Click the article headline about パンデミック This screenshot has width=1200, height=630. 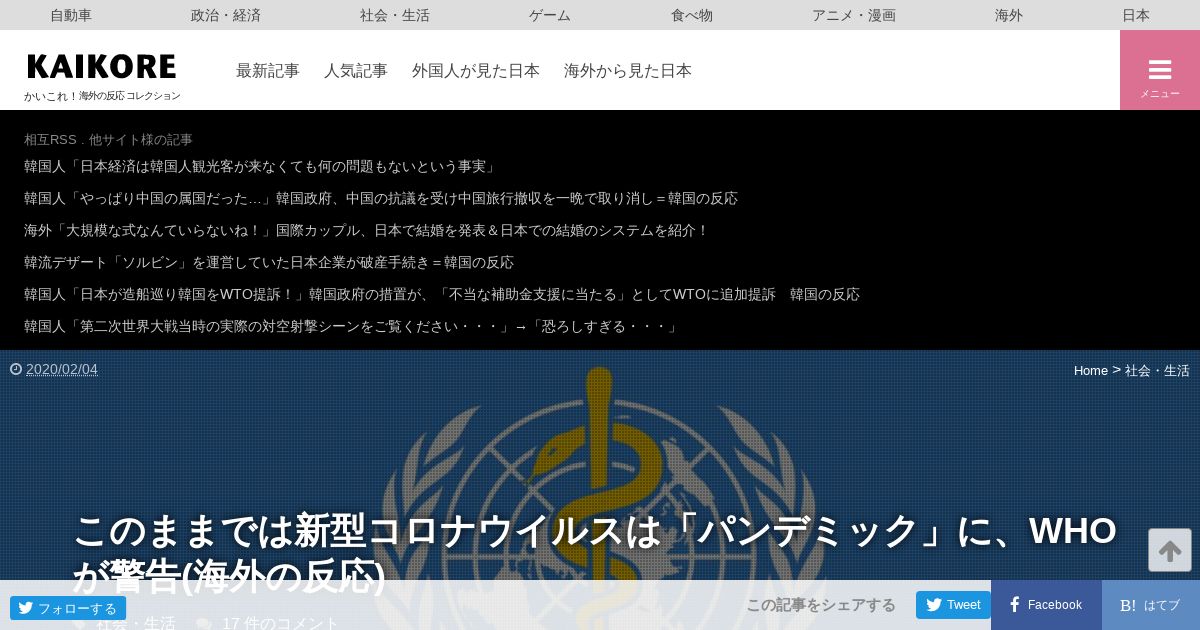595,553
